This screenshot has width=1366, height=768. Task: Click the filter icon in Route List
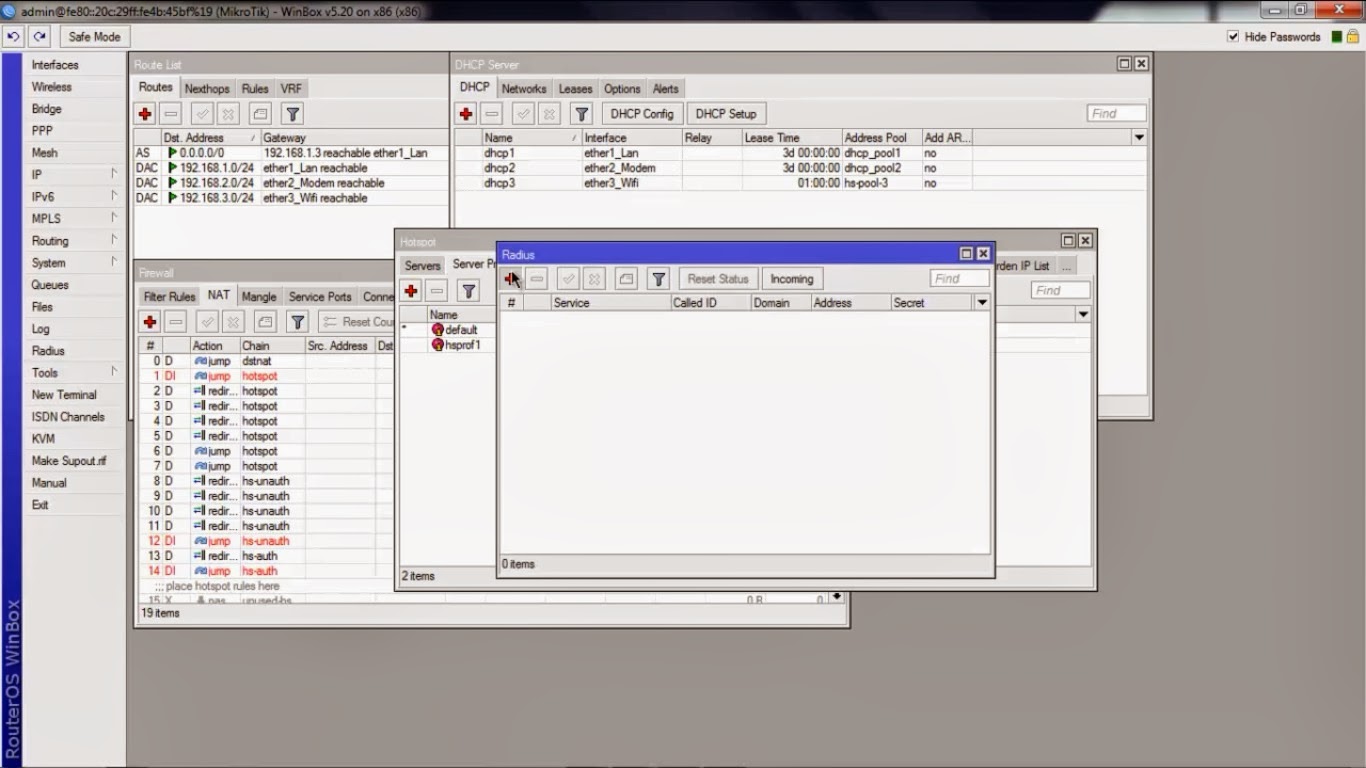tap(291, 114)
